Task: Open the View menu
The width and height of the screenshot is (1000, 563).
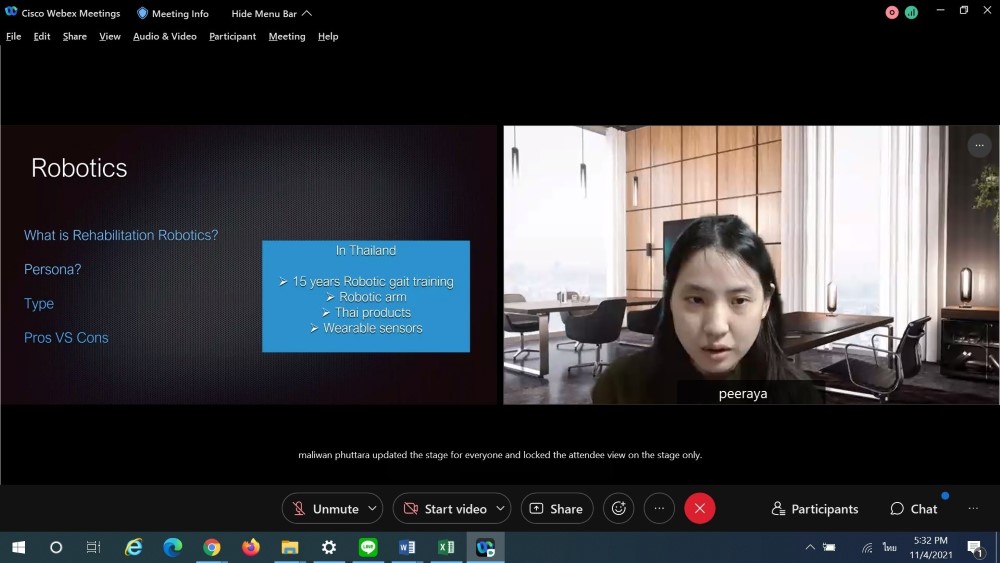Action: (x=110, y=36)
